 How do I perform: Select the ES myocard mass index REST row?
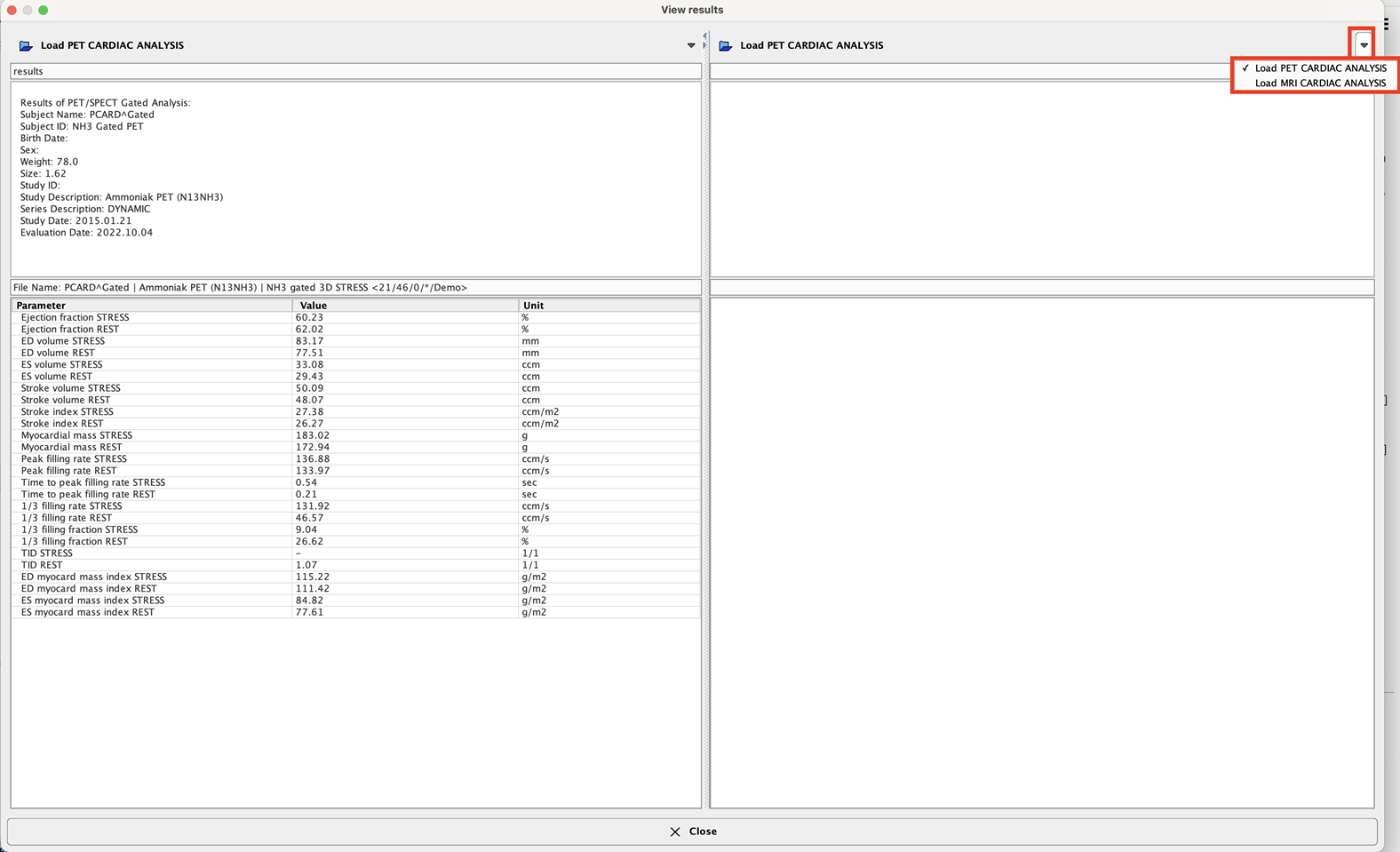[x=355, y=611]
